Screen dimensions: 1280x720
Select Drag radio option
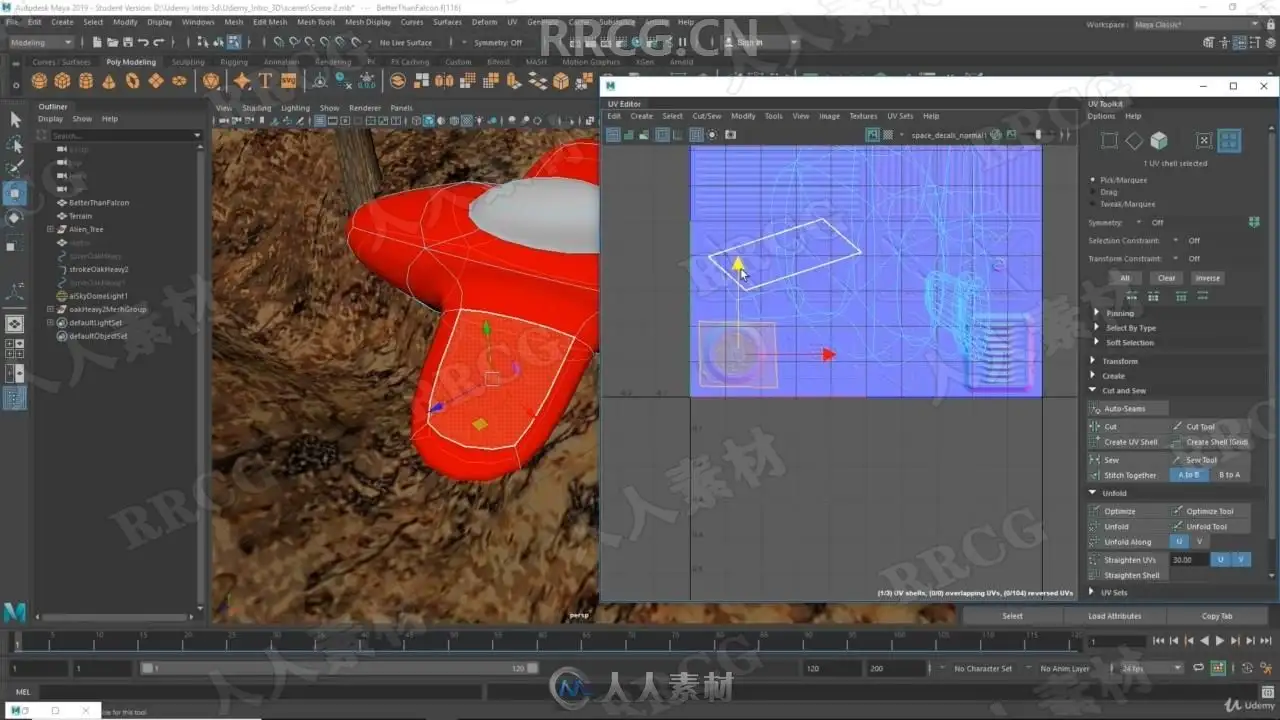(x=1092, y=192)
